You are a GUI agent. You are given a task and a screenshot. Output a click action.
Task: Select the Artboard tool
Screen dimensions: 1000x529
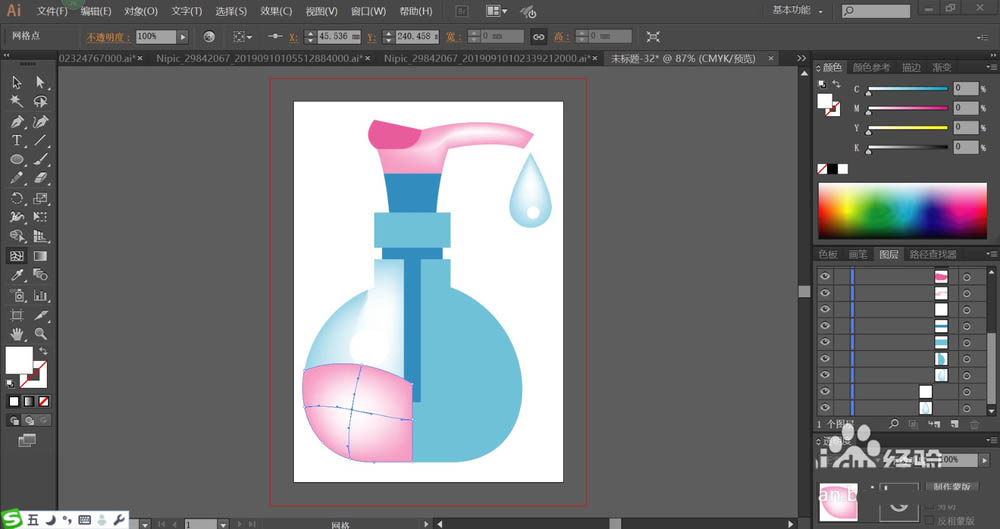click(17, 315)
